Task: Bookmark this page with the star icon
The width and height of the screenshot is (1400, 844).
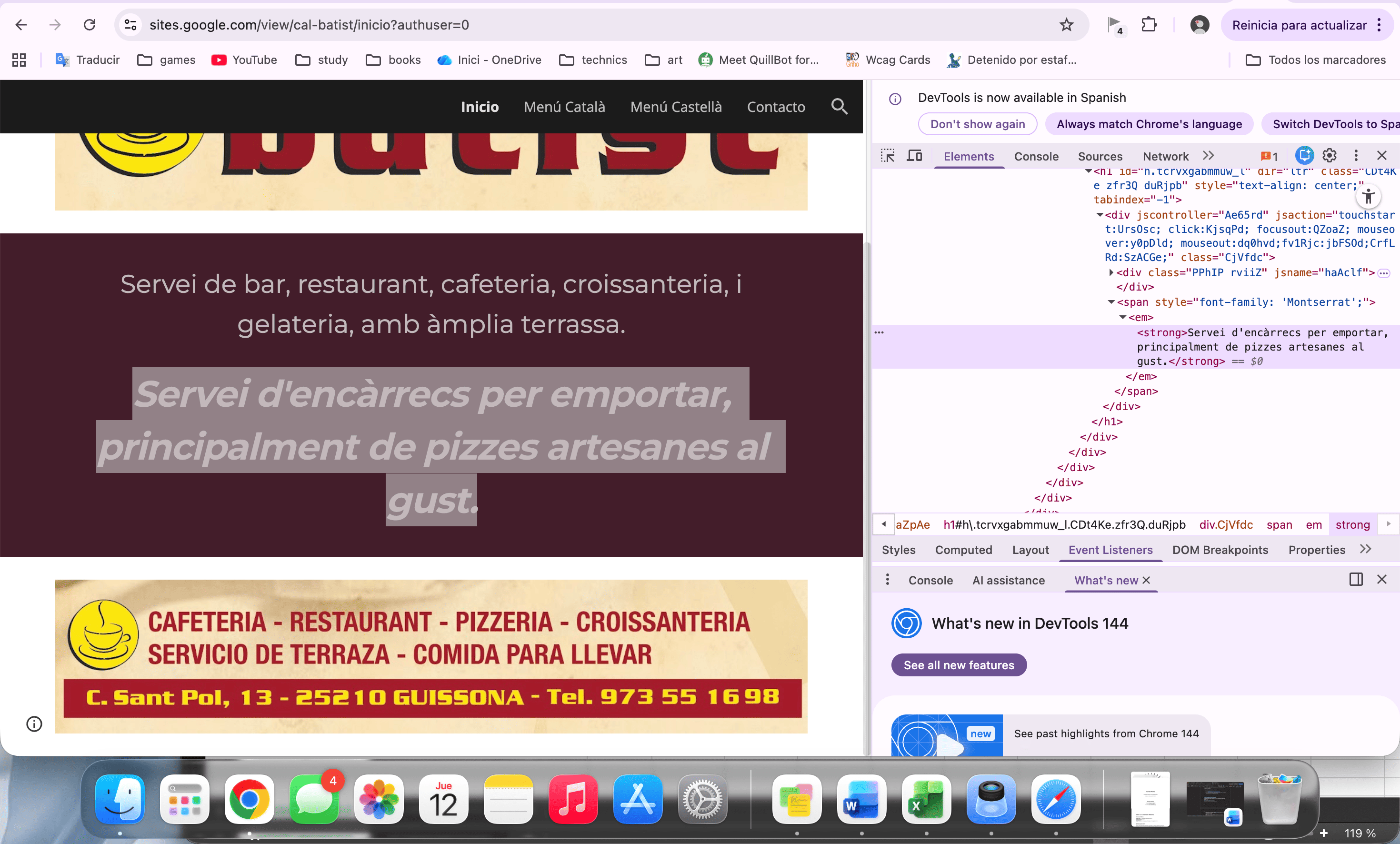Action: point(1066,25)
